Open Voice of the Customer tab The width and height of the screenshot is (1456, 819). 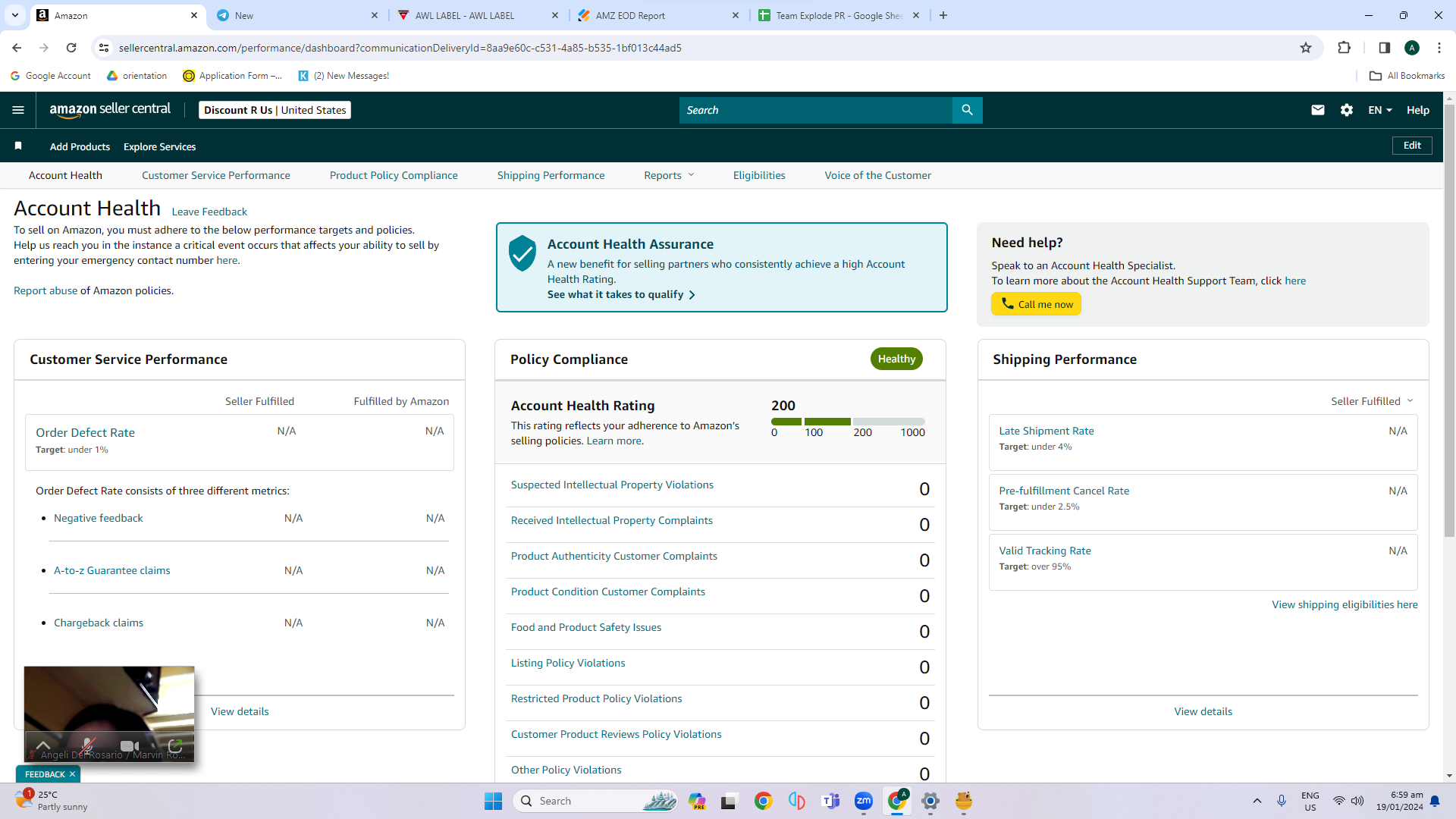[x=877, y=175]
